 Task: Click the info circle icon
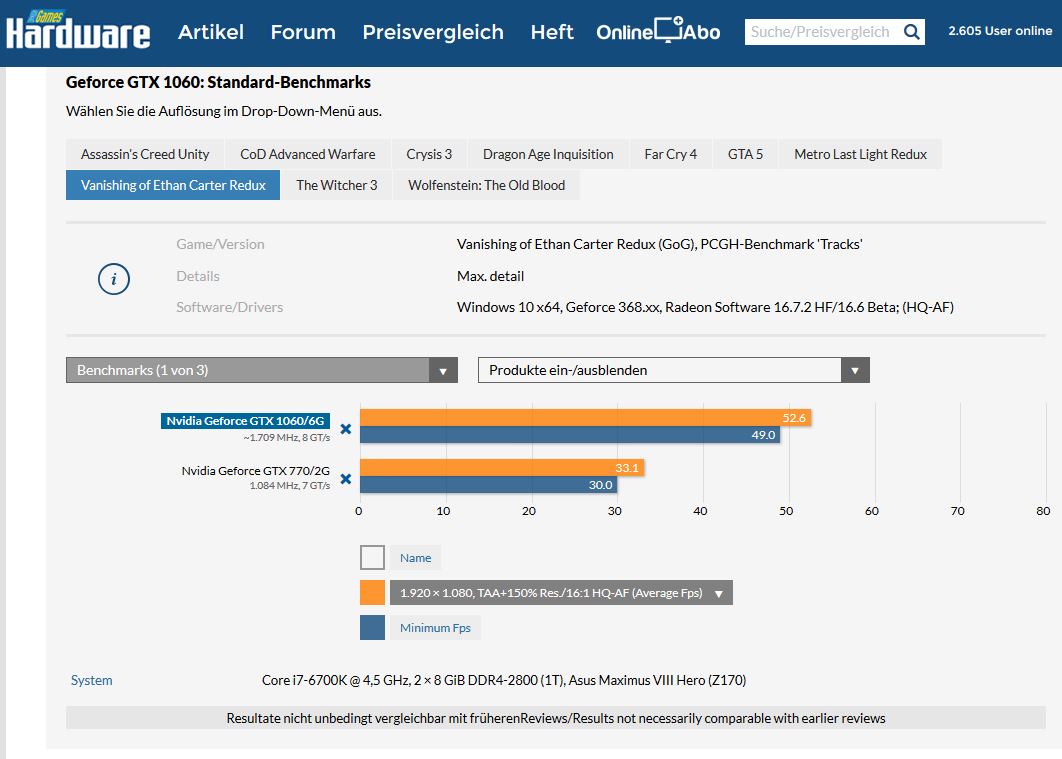pos(114,279)
